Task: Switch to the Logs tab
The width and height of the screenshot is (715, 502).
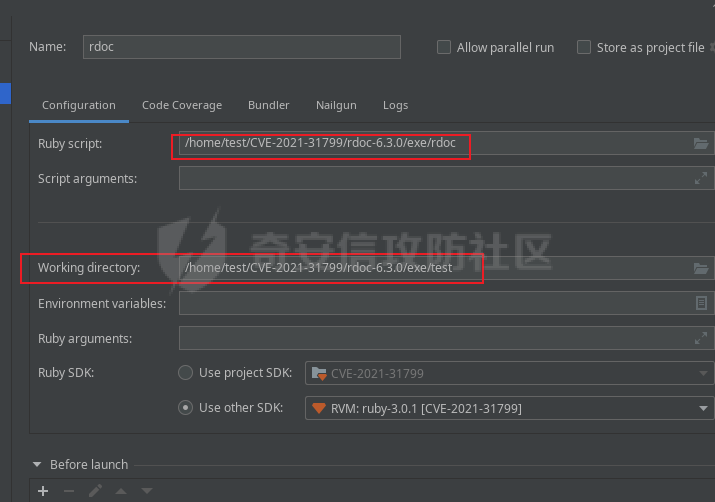Action: [395, 105]
